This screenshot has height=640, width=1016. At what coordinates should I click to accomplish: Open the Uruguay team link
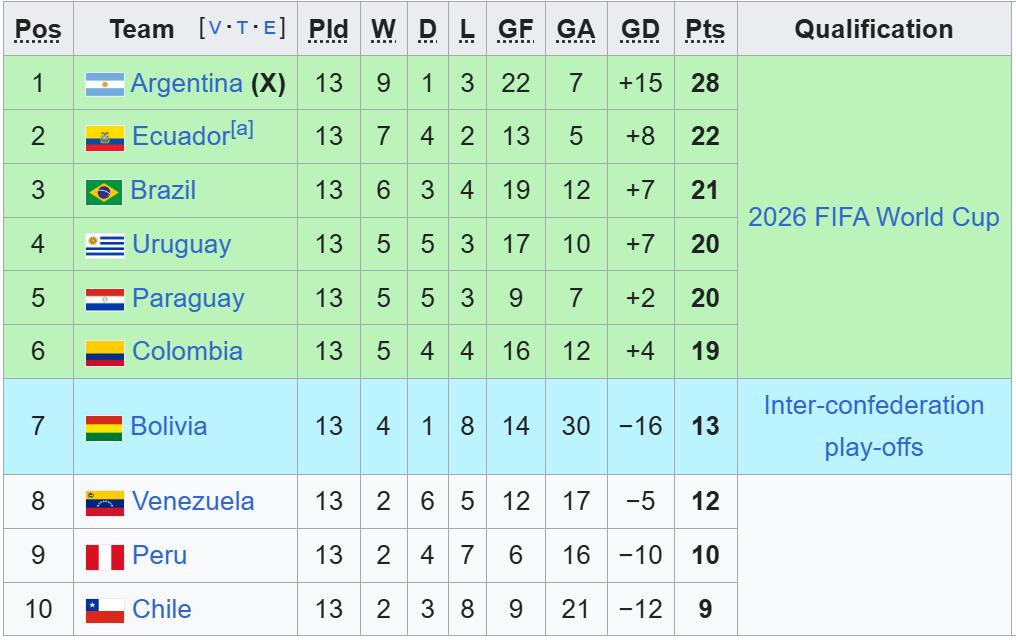[181, 245]
